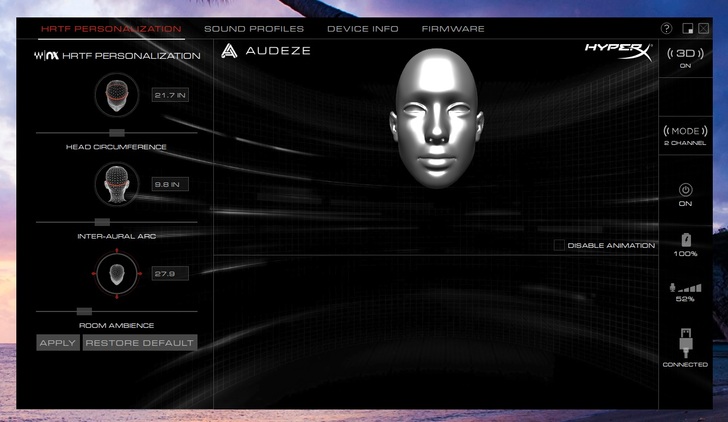Click the inter-aural arc head icon
This screenshot has height=422, width=728.
pyautogui.click(x=117, y=185)
